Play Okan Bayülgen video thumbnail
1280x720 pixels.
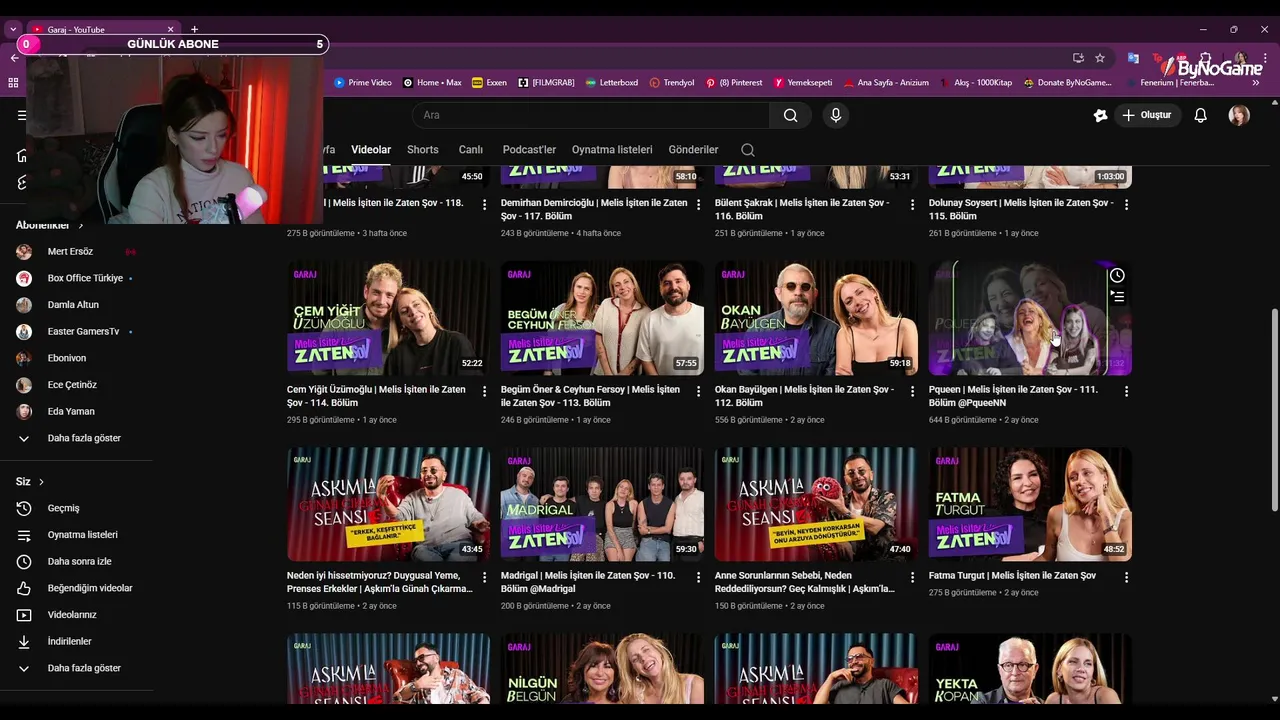point(816,318)
